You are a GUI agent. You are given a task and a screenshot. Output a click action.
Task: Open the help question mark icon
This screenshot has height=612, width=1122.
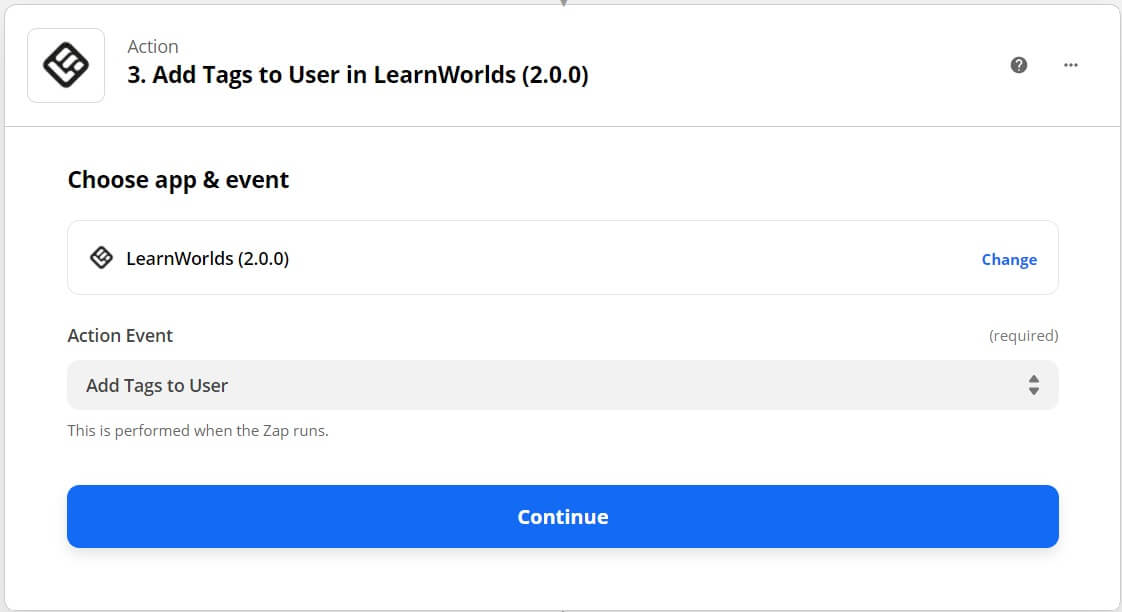[1019, 65]
